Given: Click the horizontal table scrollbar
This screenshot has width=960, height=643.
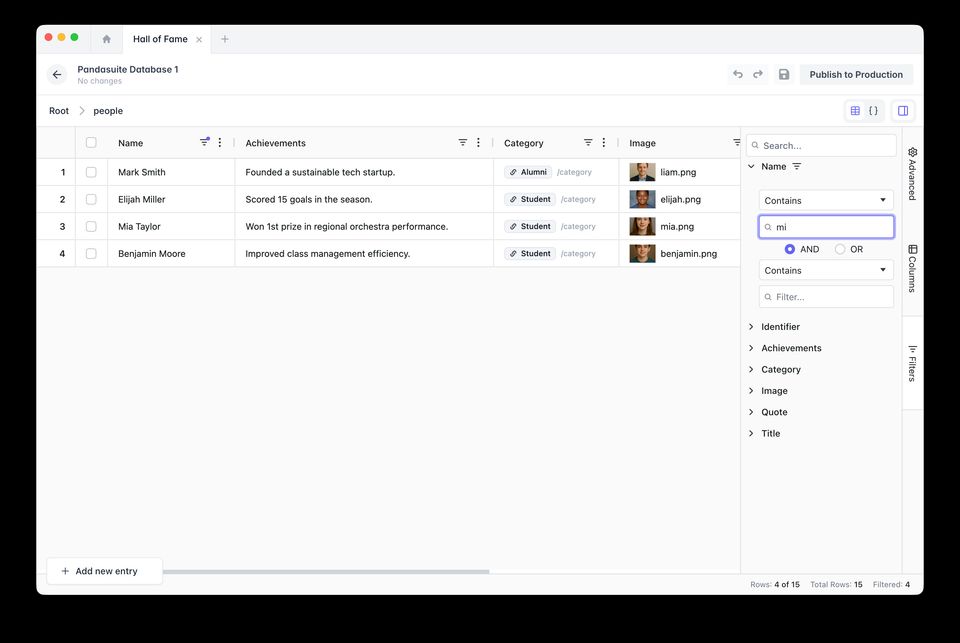Looking at the screenshot, I should click(x=326, y=572).
